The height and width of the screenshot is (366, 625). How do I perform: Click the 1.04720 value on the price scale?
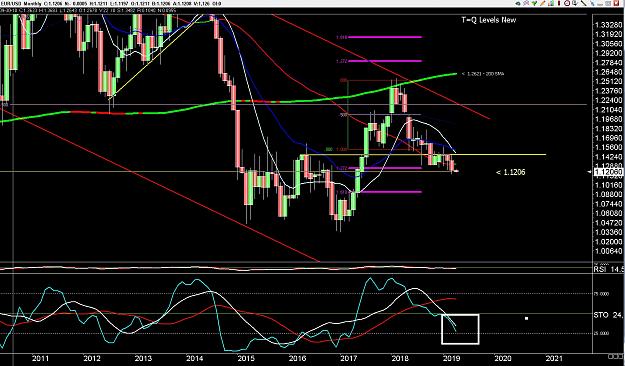(608, 222)
